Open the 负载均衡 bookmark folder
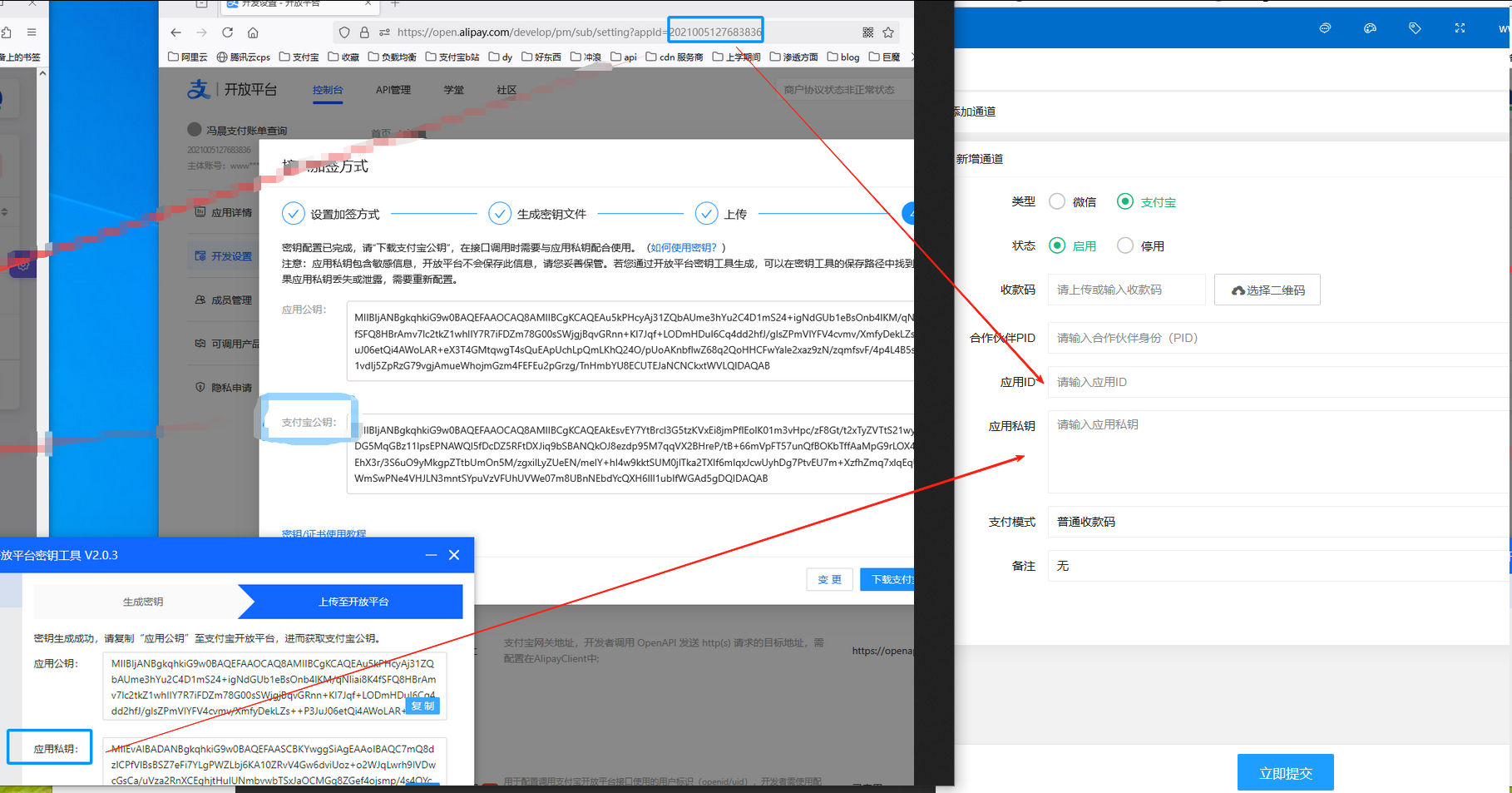The width and height of the screenshot is (1512, 793). tap(393, 57)
